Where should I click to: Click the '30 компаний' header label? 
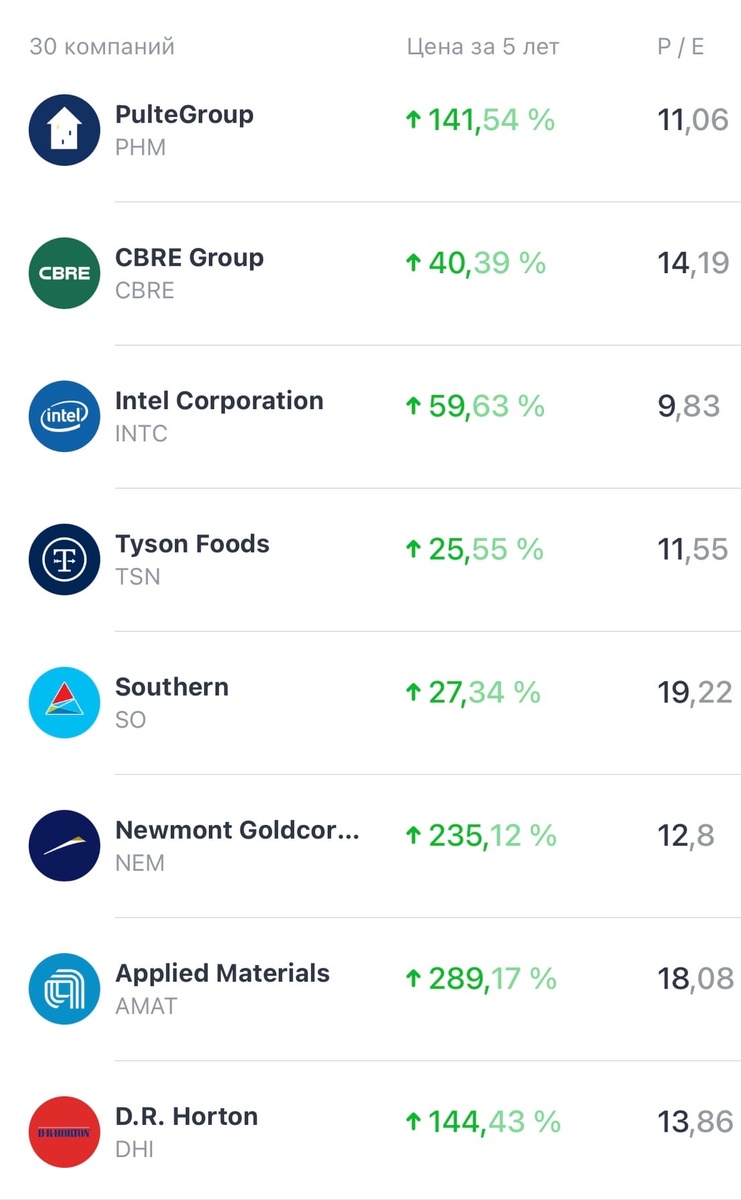pos(102,47)
